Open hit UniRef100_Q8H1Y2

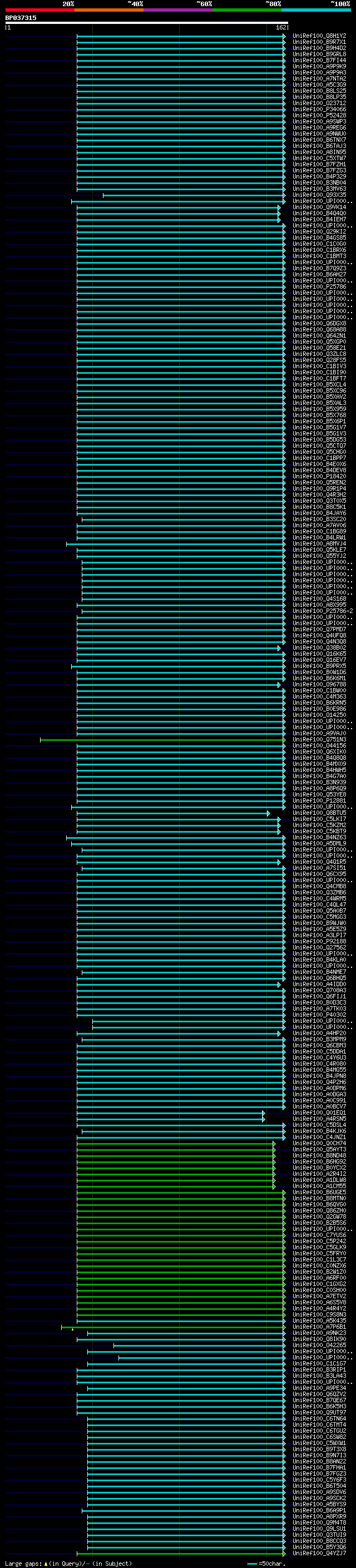click(x=319, y=36)
